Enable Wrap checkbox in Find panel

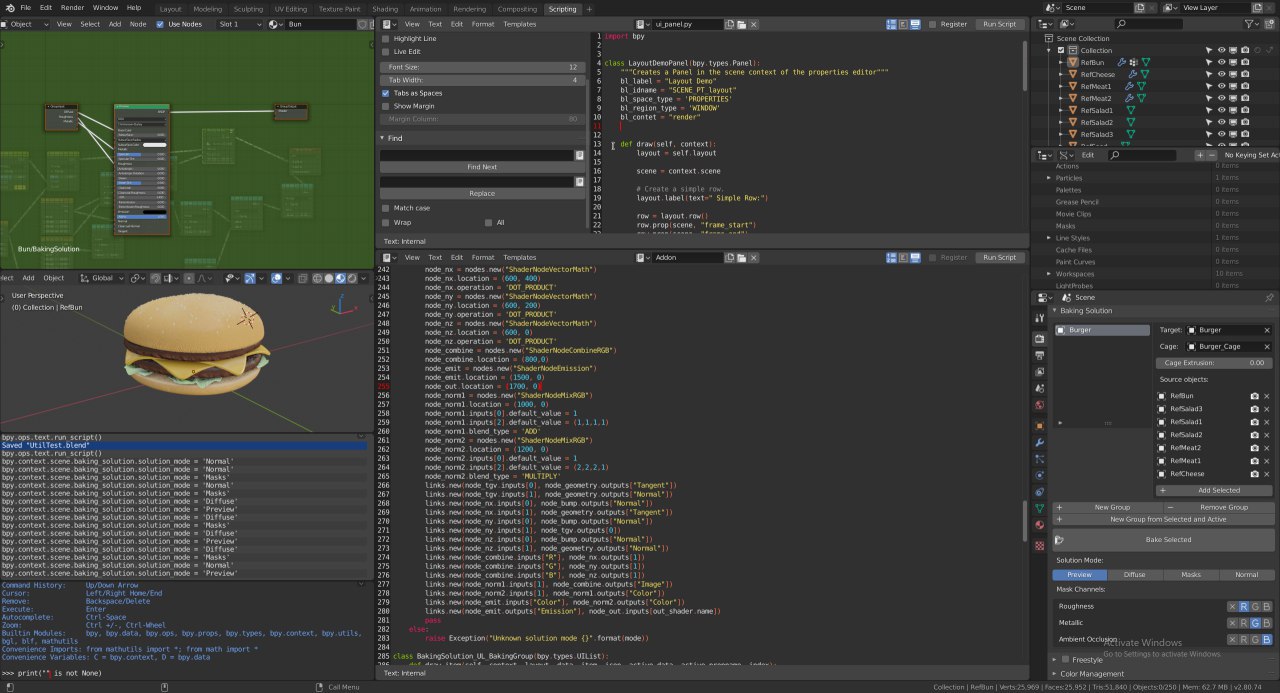click(386, 222)
